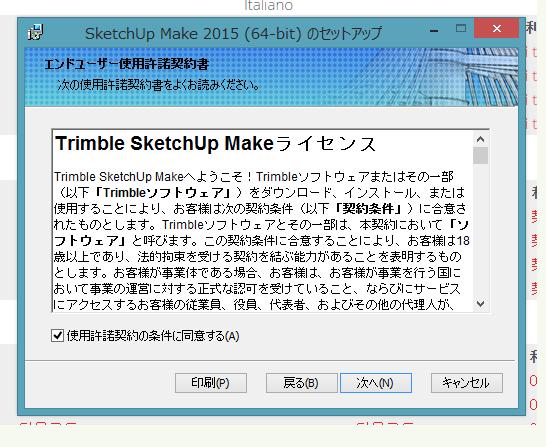Click the 次の使用許諾契約書をよくお読みください subtitle
546x447 pixels.
tap(158, 85)
